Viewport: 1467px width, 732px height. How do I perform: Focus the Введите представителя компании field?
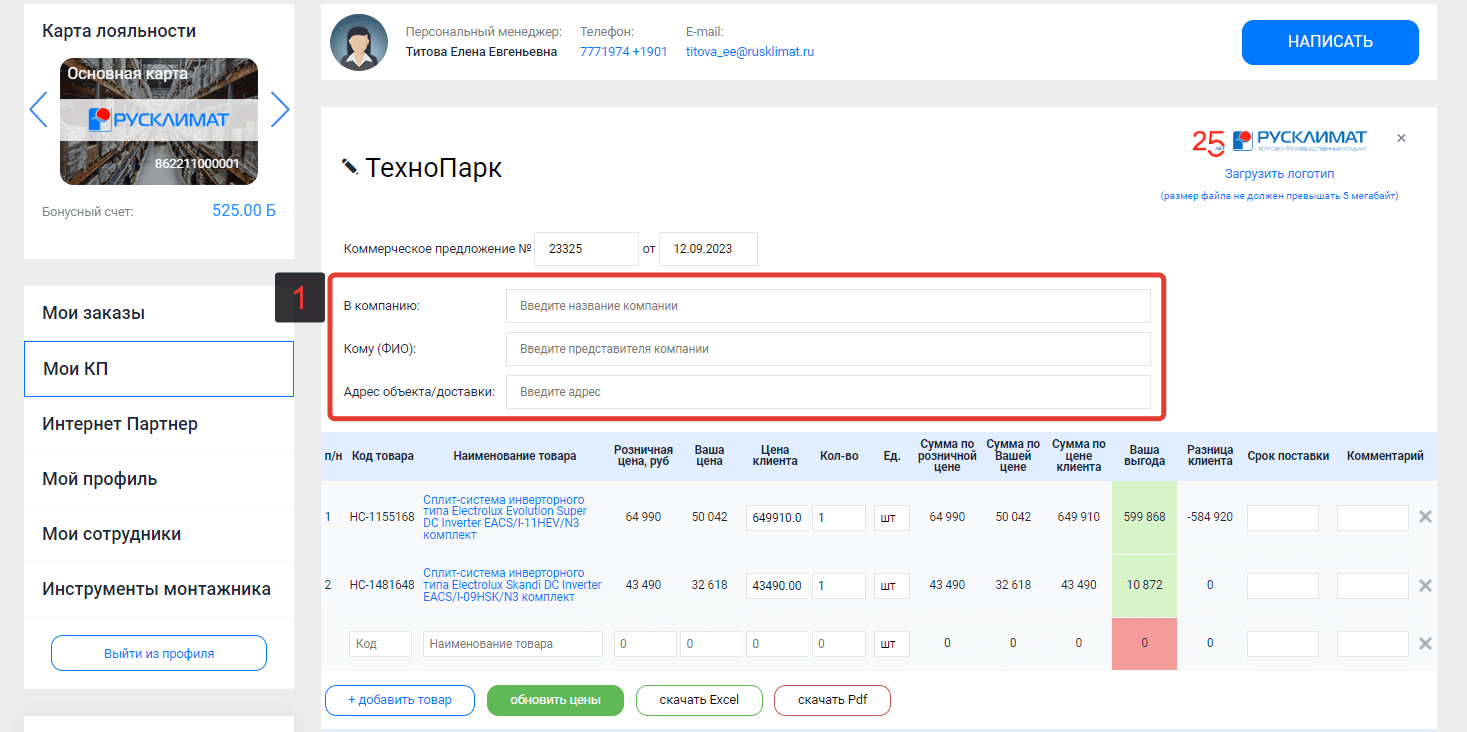tap(828, 349)
